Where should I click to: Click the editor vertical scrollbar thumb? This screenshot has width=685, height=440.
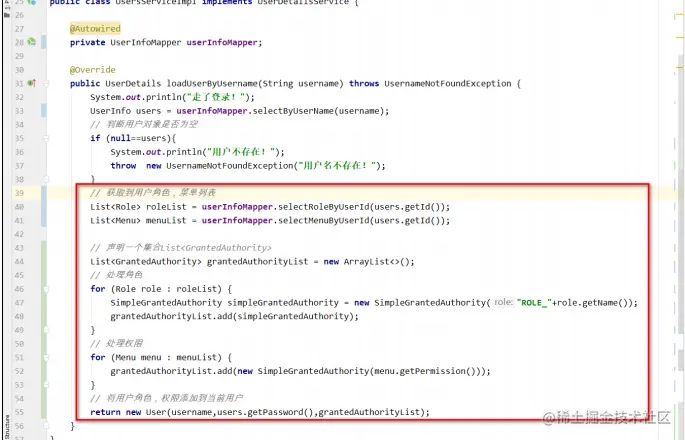680,194
